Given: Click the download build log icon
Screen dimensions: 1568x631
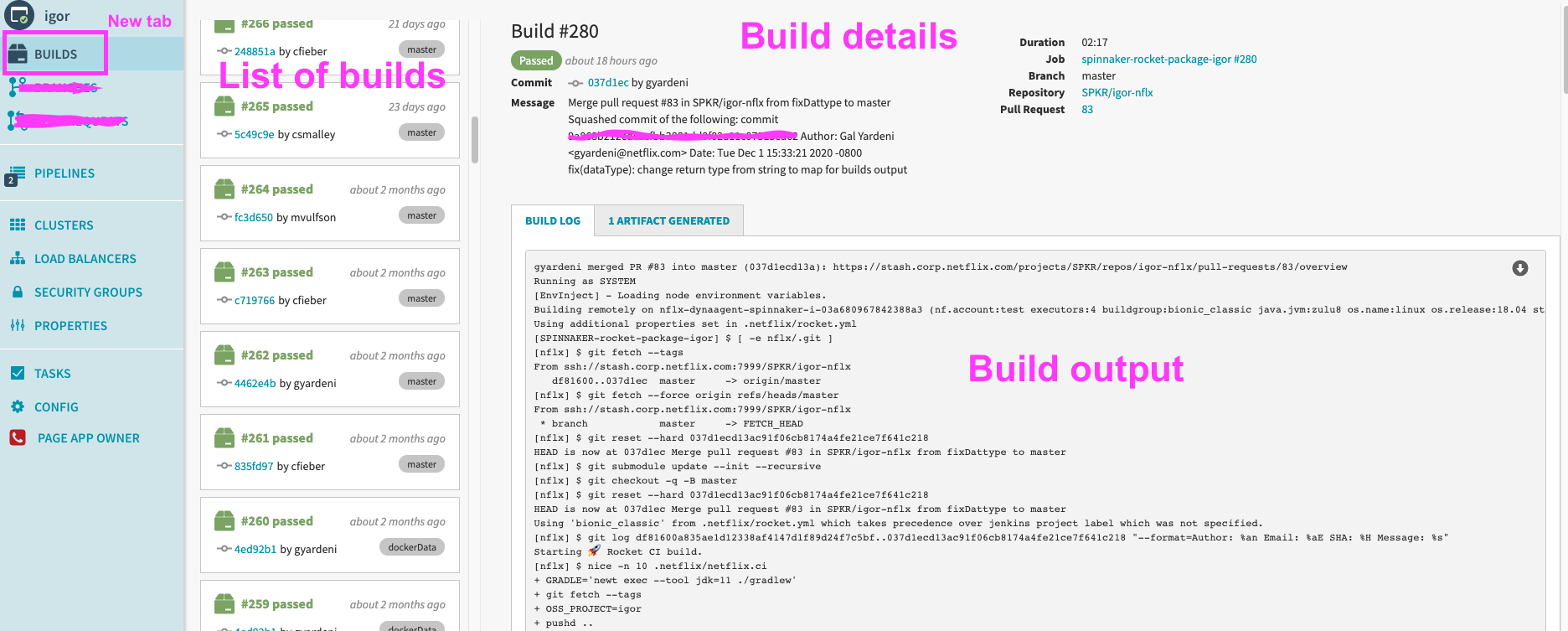Looking at the screenshot, I should click(x=1519, y=268).
